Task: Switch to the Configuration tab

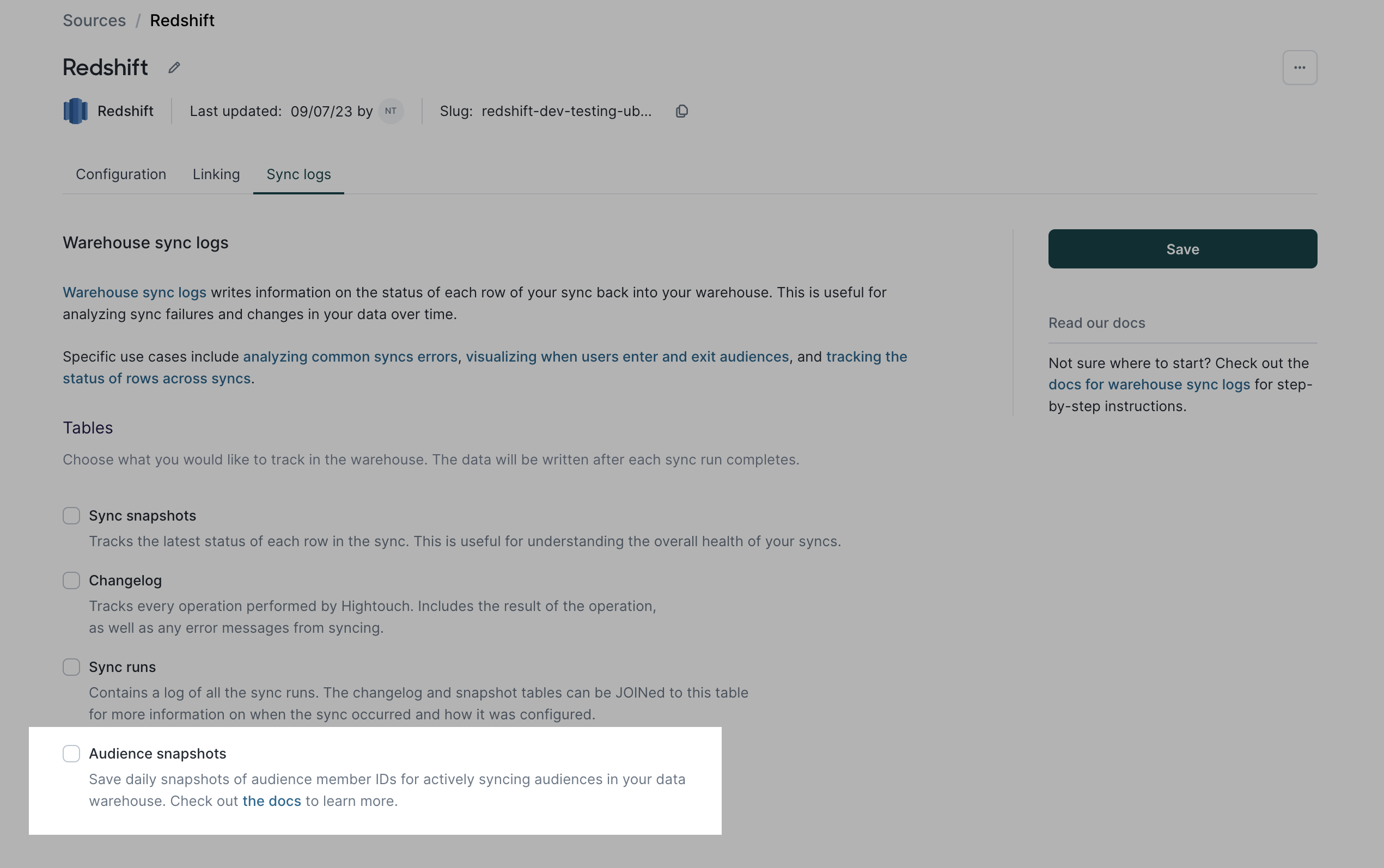Action: pyautogui.click(x=121, y=174)
